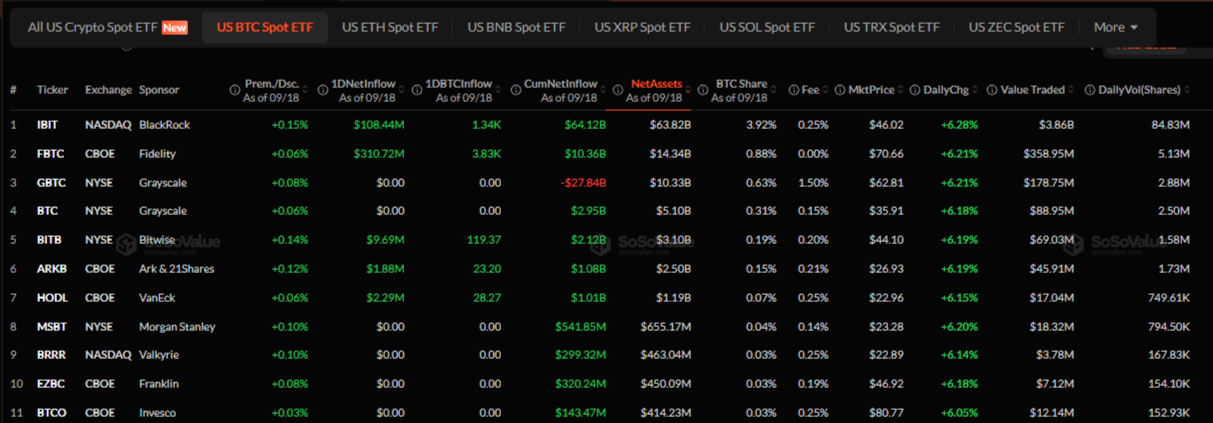Sort by BTC Share using its sort arrows
Image resolution: width=1213 pixels, height=423 pixels.
pos(773,90)
